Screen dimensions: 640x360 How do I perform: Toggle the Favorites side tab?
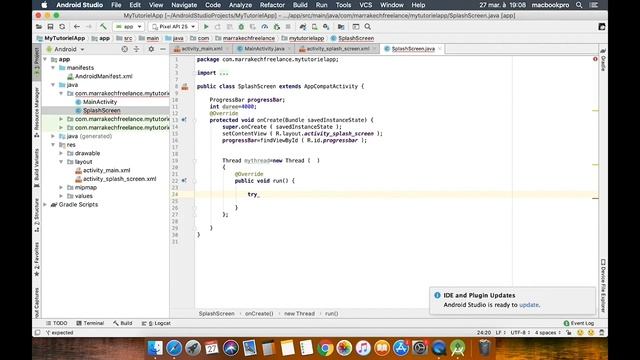pos(37,259)
